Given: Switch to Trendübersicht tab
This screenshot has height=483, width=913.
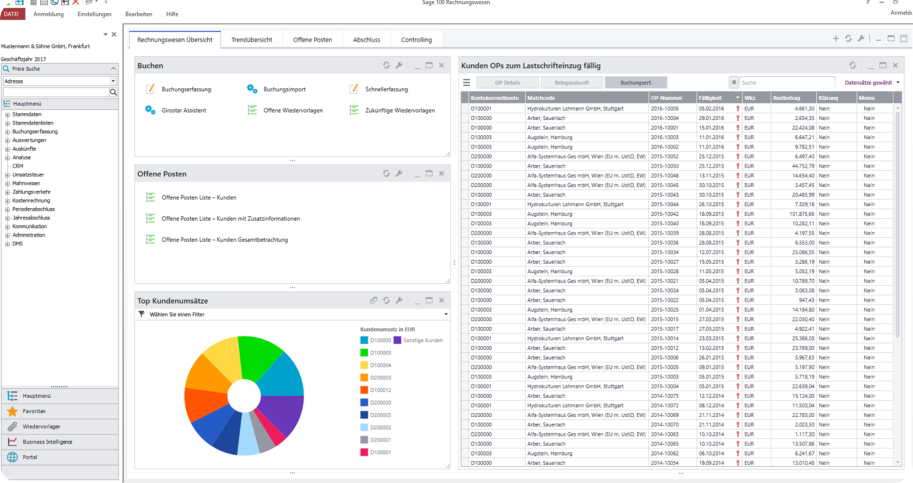Looking at the screenshot, I should [x=252, y=40].
